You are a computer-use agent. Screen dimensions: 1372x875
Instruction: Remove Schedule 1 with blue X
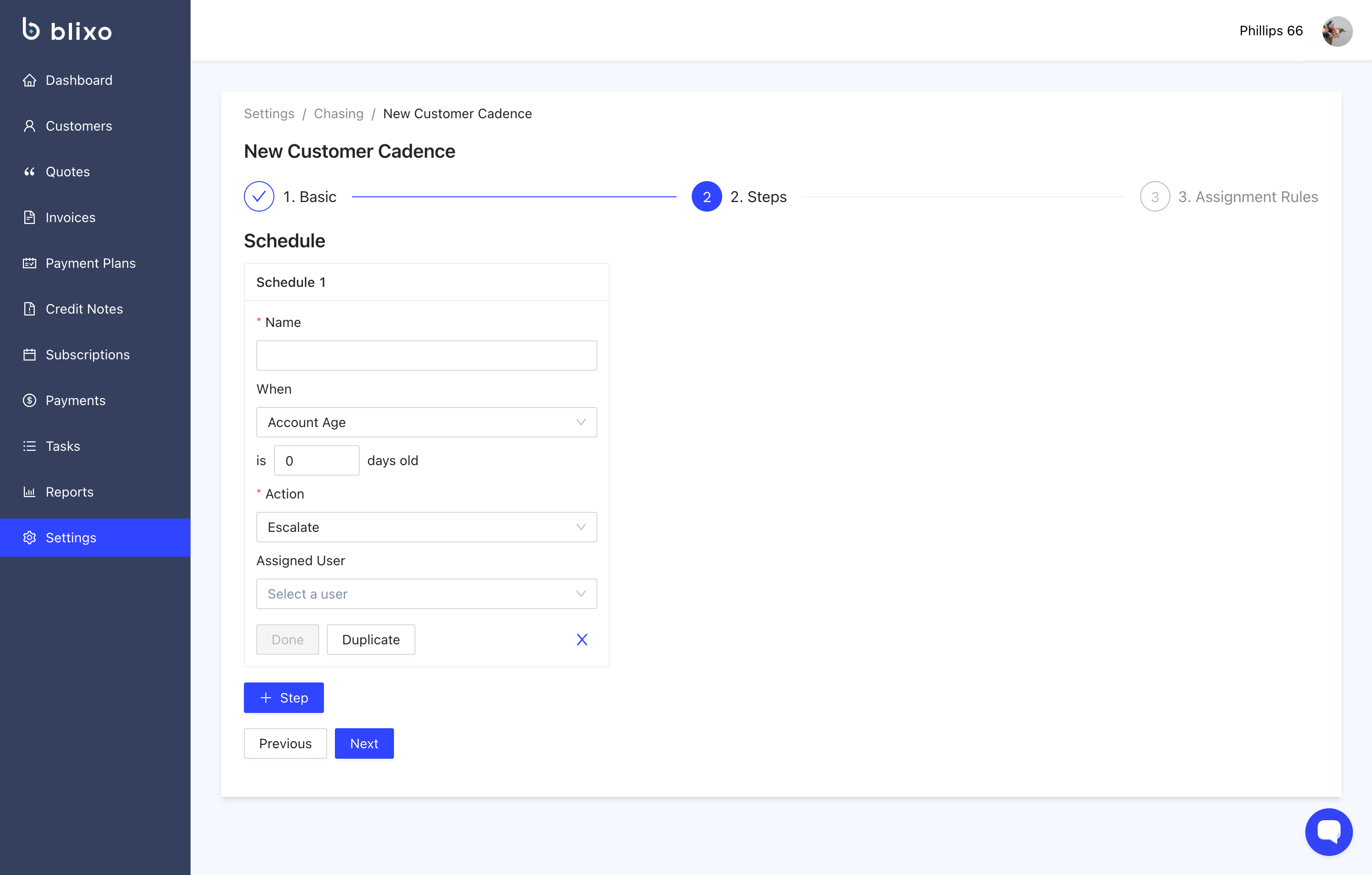click(581, 640)
